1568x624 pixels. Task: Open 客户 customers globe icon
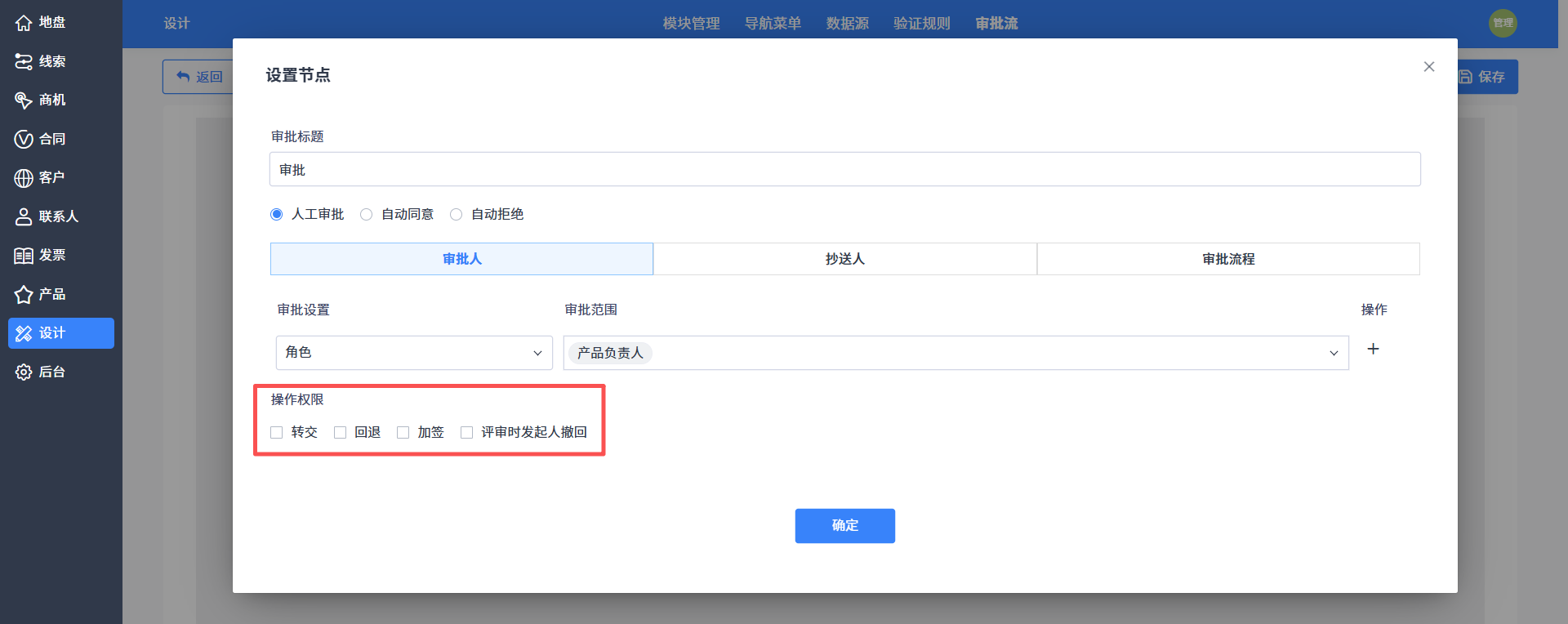[24, 177]
